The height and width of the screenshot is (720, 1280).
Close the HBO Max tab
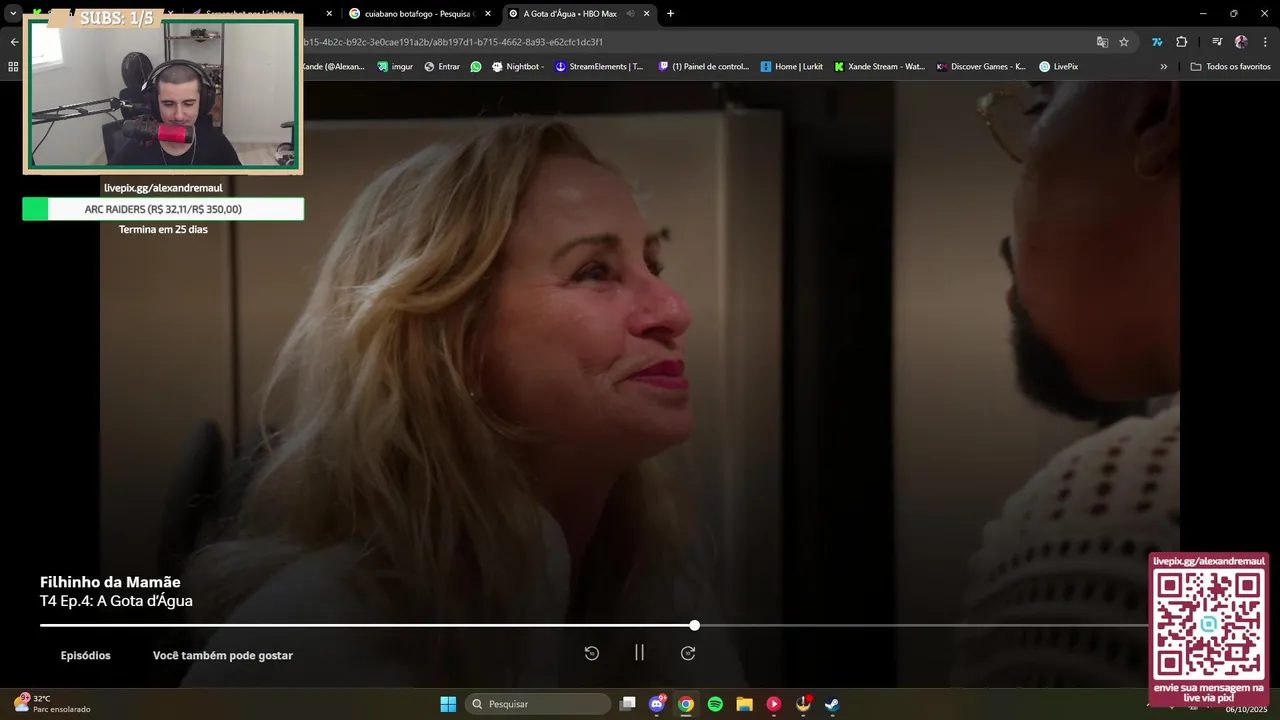click(x=647, y=14)
